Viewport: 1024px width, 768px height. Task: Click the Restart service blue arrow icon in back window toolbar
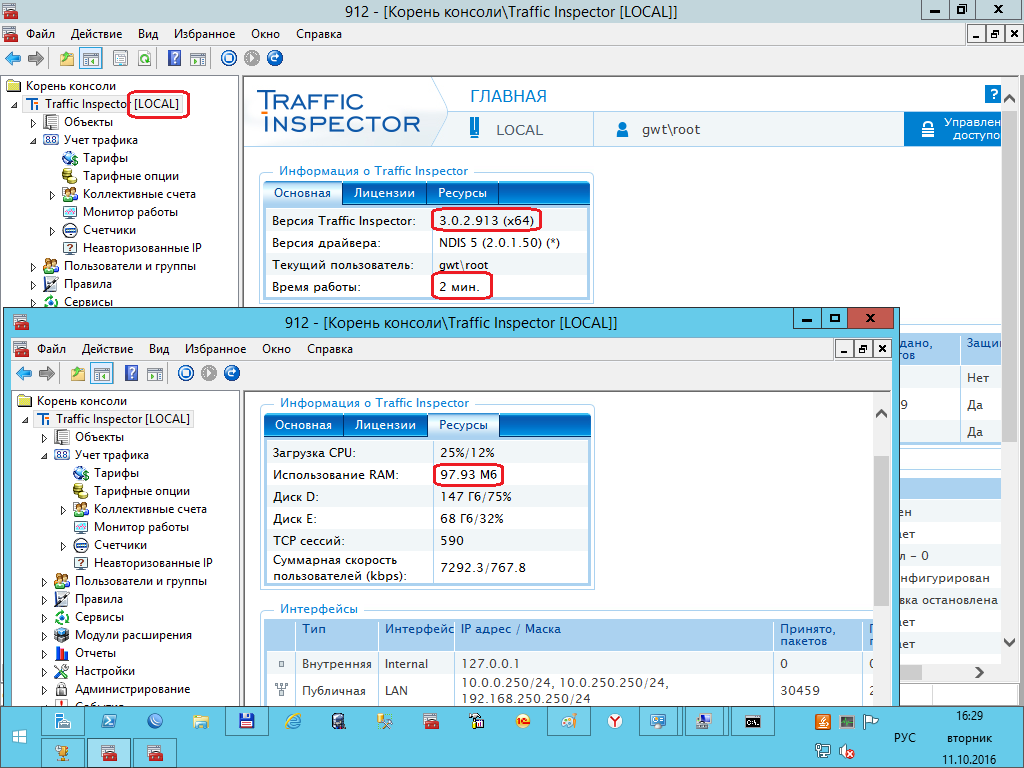pos(275,58)
